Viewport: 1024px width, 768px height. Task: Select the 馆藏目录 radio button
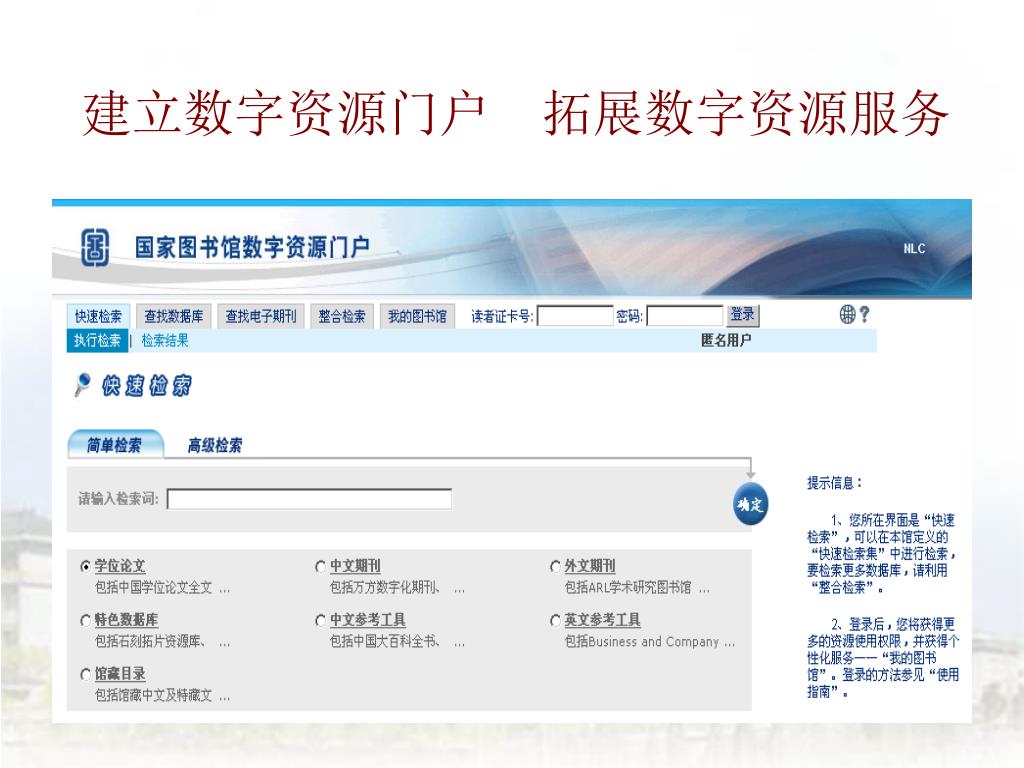86,674
